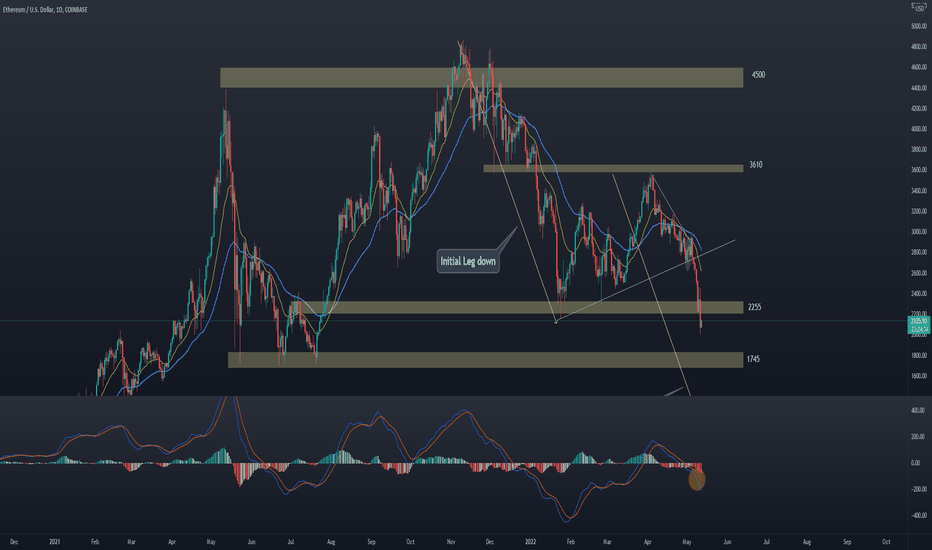Open the USD currency selector on price axis
The image size is (932, 550).
click(x=920, y=8)
